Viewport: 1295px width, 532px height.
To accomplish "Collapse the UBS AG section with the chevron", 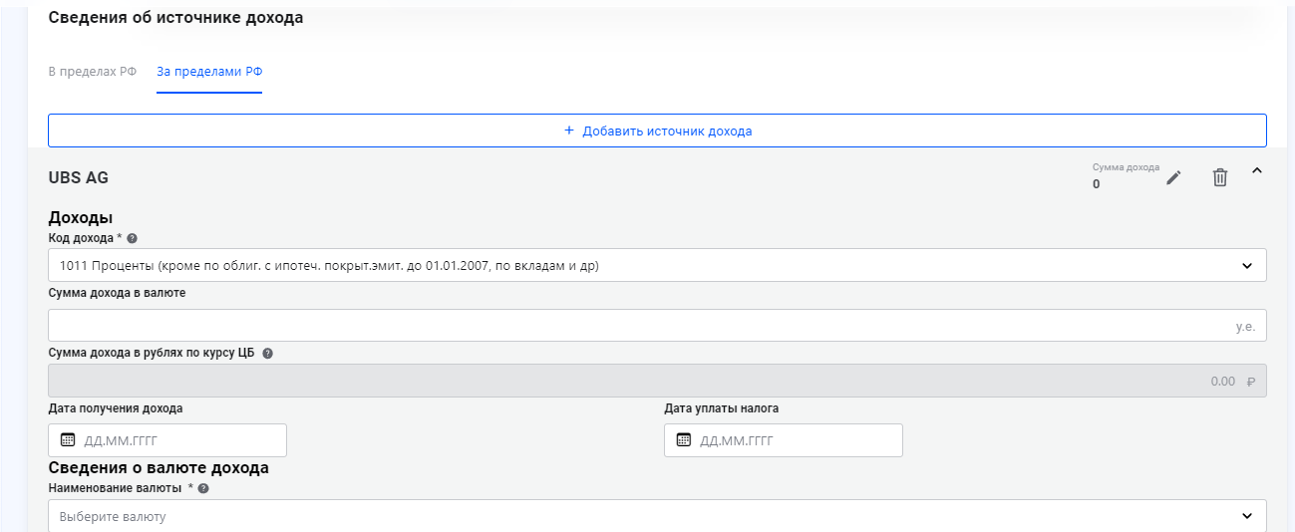I will pos(1257,172).
